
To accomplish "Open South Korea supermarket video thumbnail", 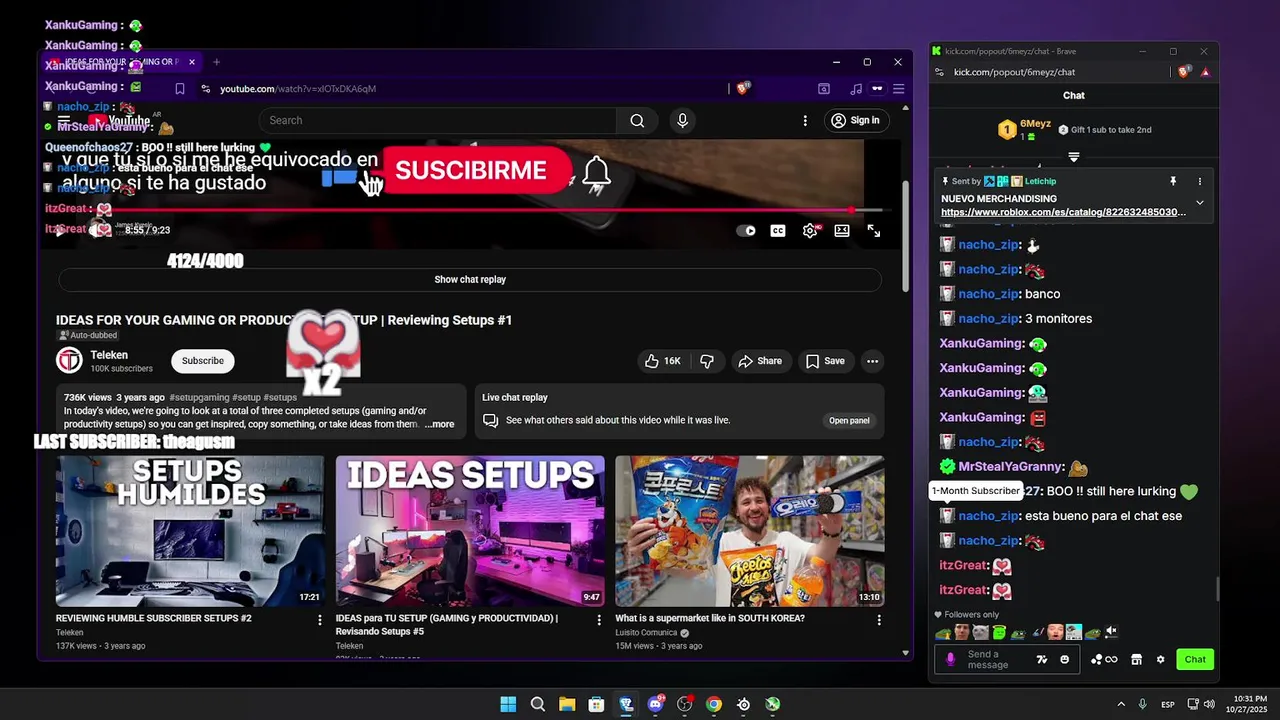I will pyautogui.click(x=750, y=531).
